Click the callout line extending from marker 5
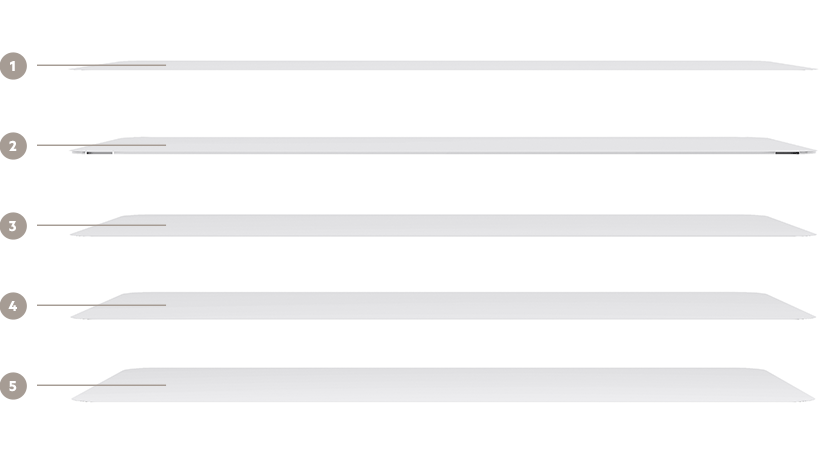Viewport: 820px width, 461px height. [x=101, y=385]
